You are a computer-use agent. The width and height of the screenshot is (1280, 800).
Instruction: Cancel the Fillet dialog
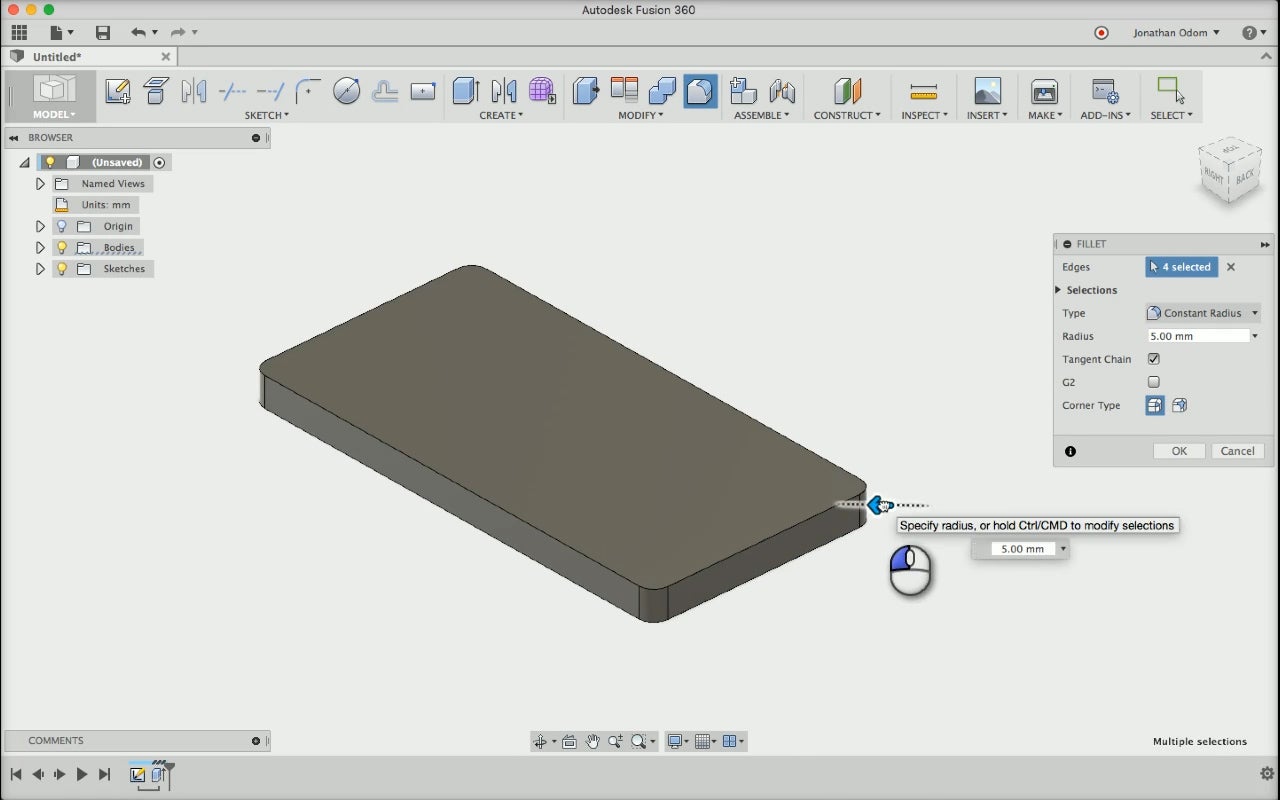1237,451
